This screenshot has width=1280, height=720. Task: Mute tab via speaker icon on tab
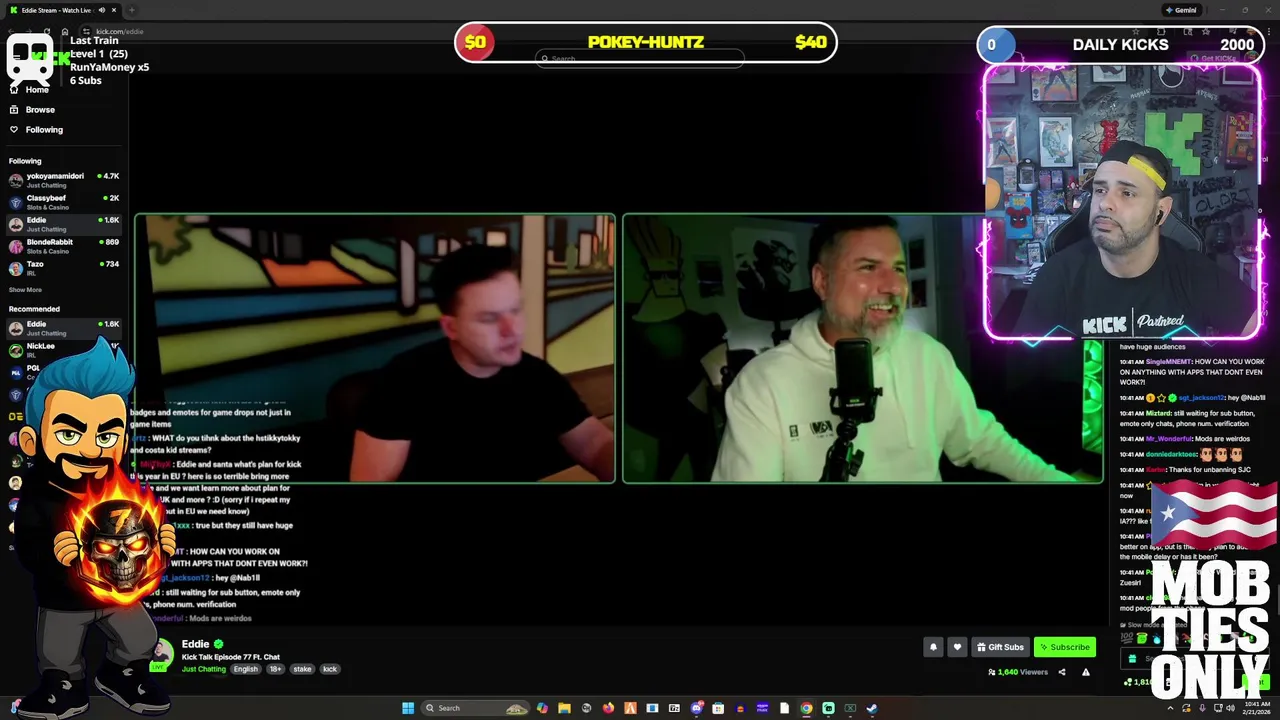click(x=101, y=10)
